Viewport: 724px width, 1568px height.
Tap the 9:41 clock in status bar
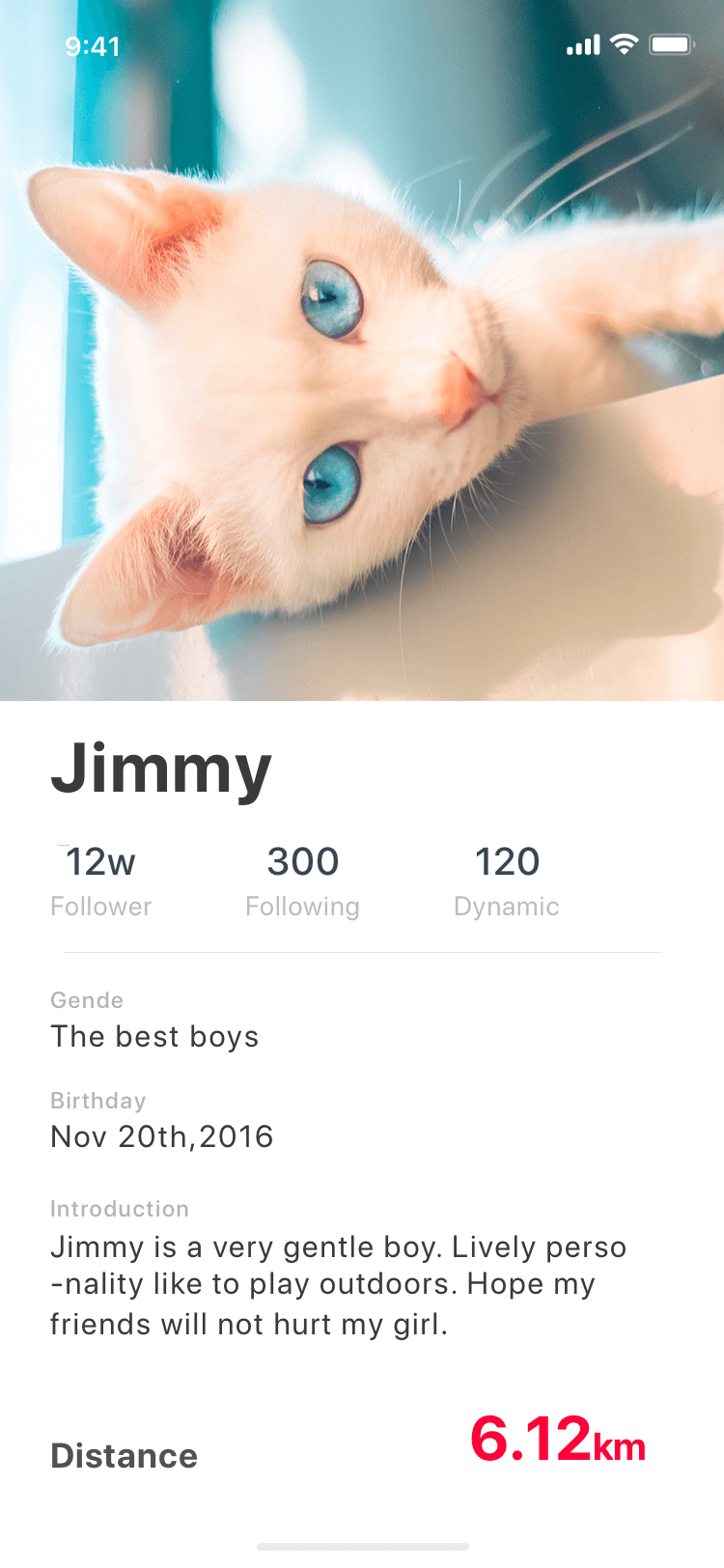pyautogui.click(x=93, y=46)
